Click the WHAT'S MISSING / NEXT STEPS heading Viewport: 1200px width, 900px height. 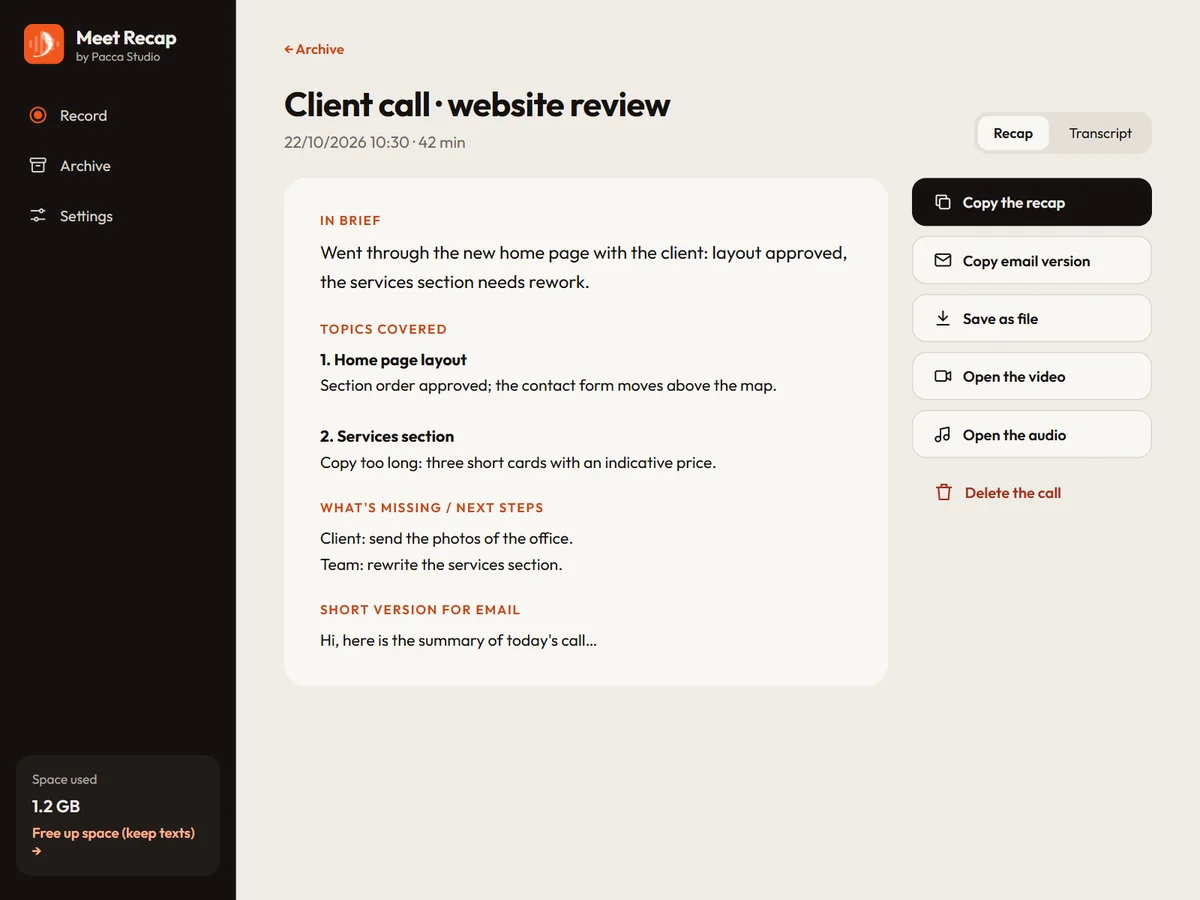click(x=432, y=507)
